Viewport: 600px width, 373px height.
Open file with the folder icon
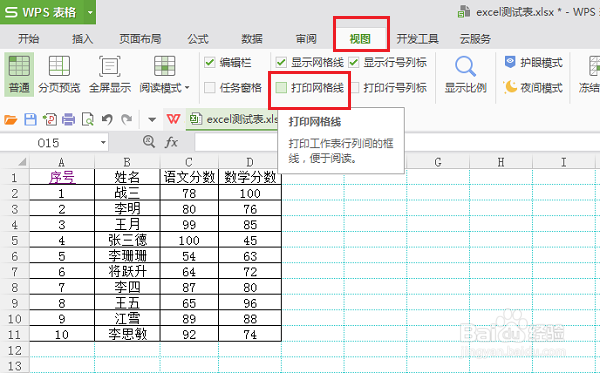point(11,120)
